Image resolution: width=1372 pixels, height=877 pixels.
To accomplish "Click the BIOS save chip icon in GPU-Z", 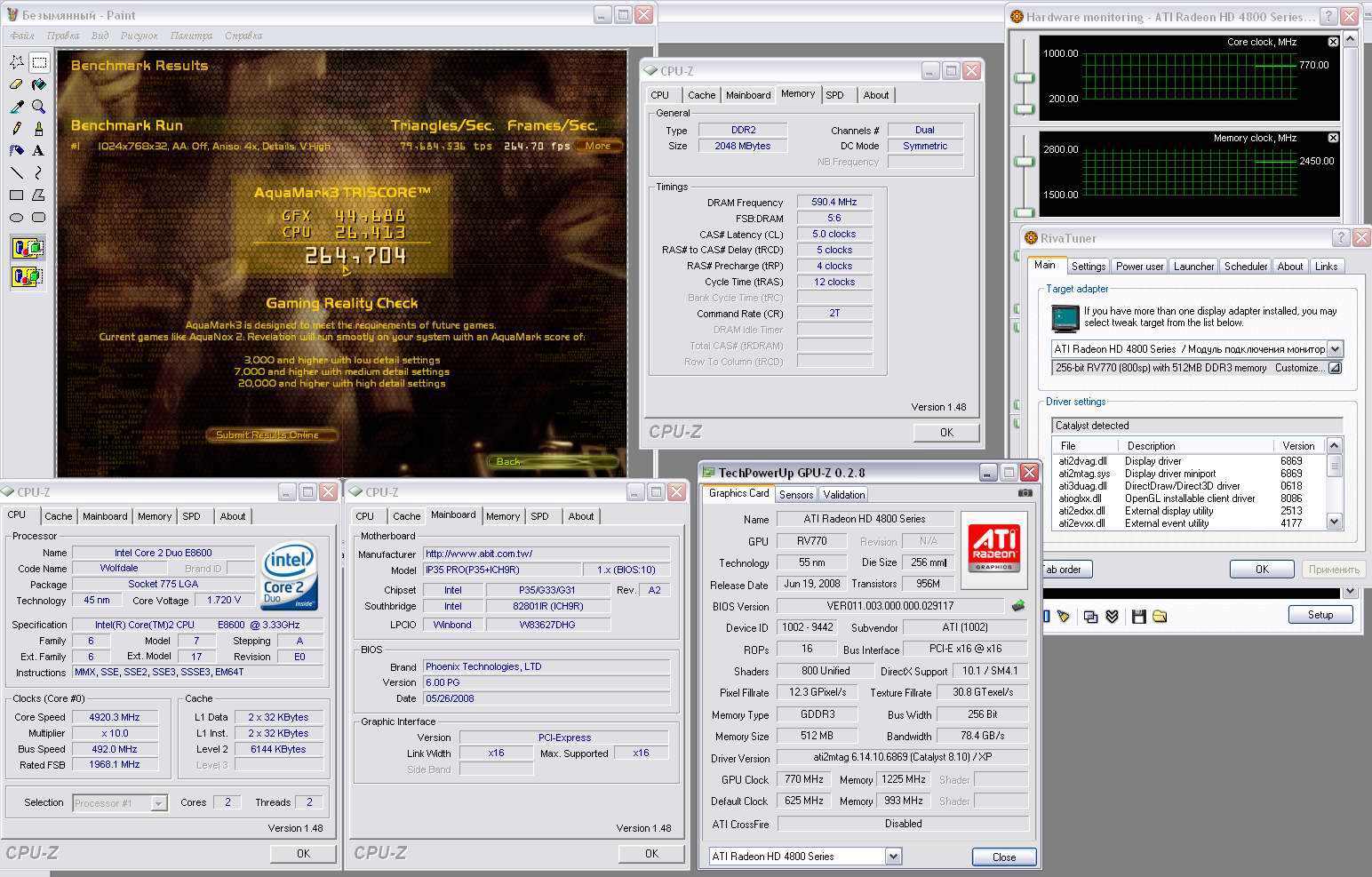I will (1018, 606).
